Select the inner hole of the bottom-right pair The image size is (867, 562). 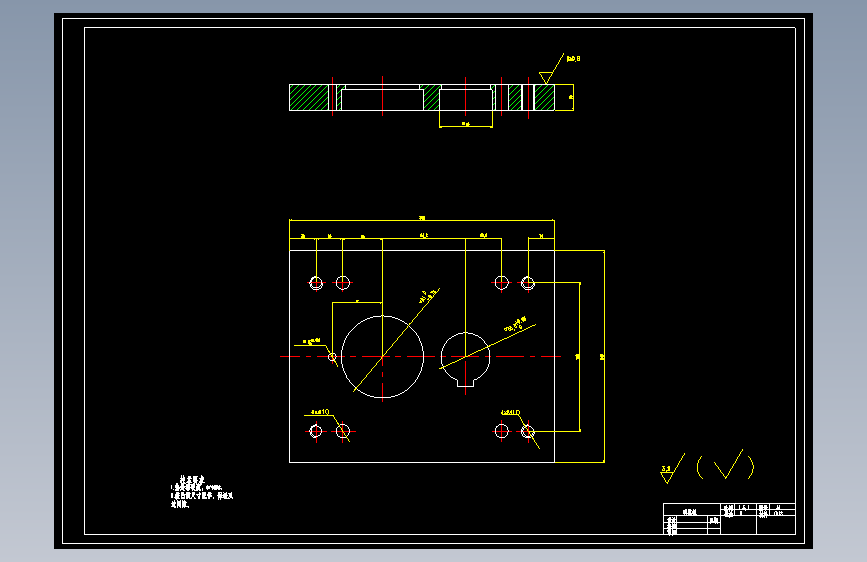pyautogui.click(x=502, y=431)
